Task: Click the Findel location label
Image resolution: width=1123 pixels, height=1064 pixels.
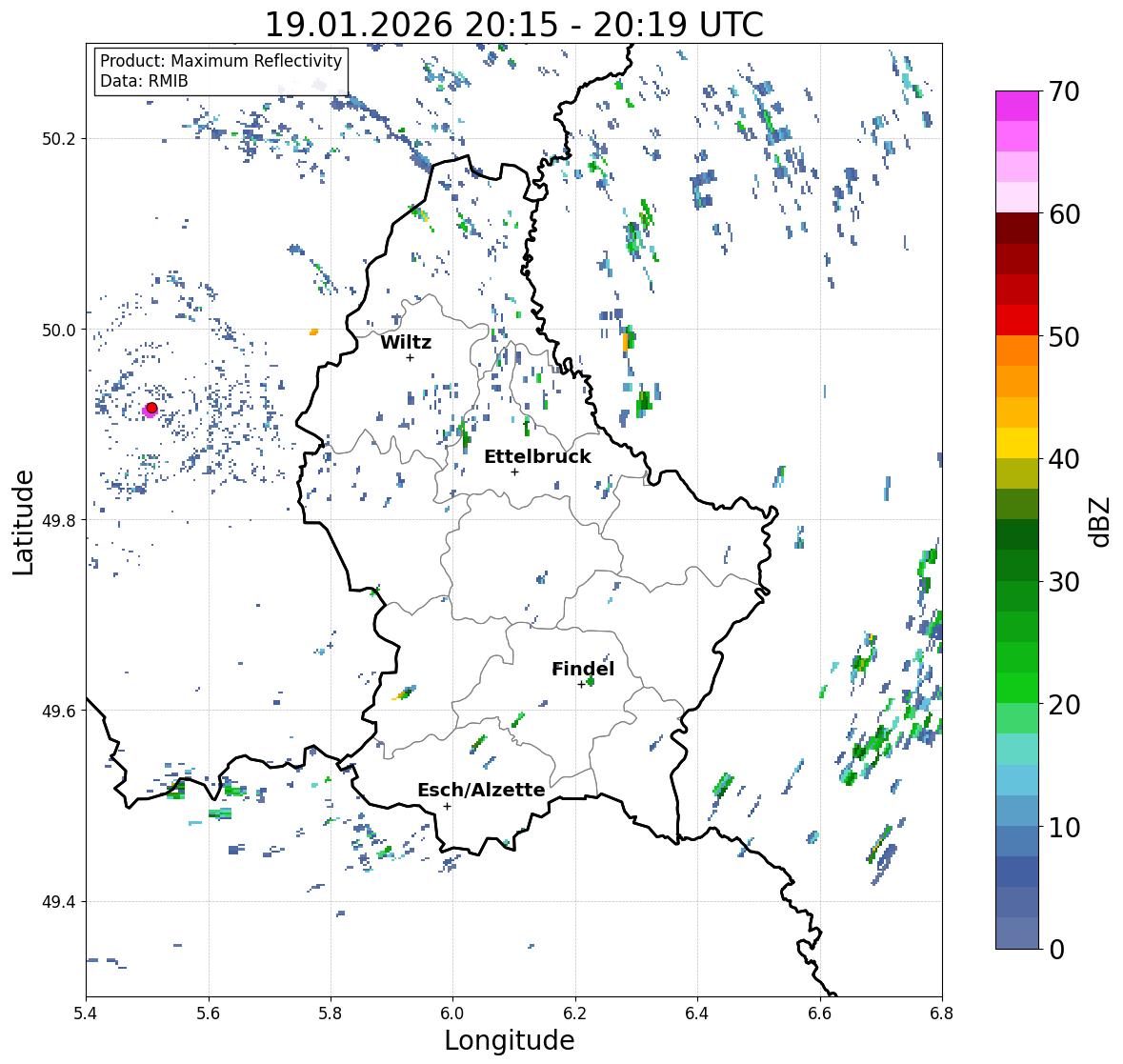Action: [x=582, y=669]
